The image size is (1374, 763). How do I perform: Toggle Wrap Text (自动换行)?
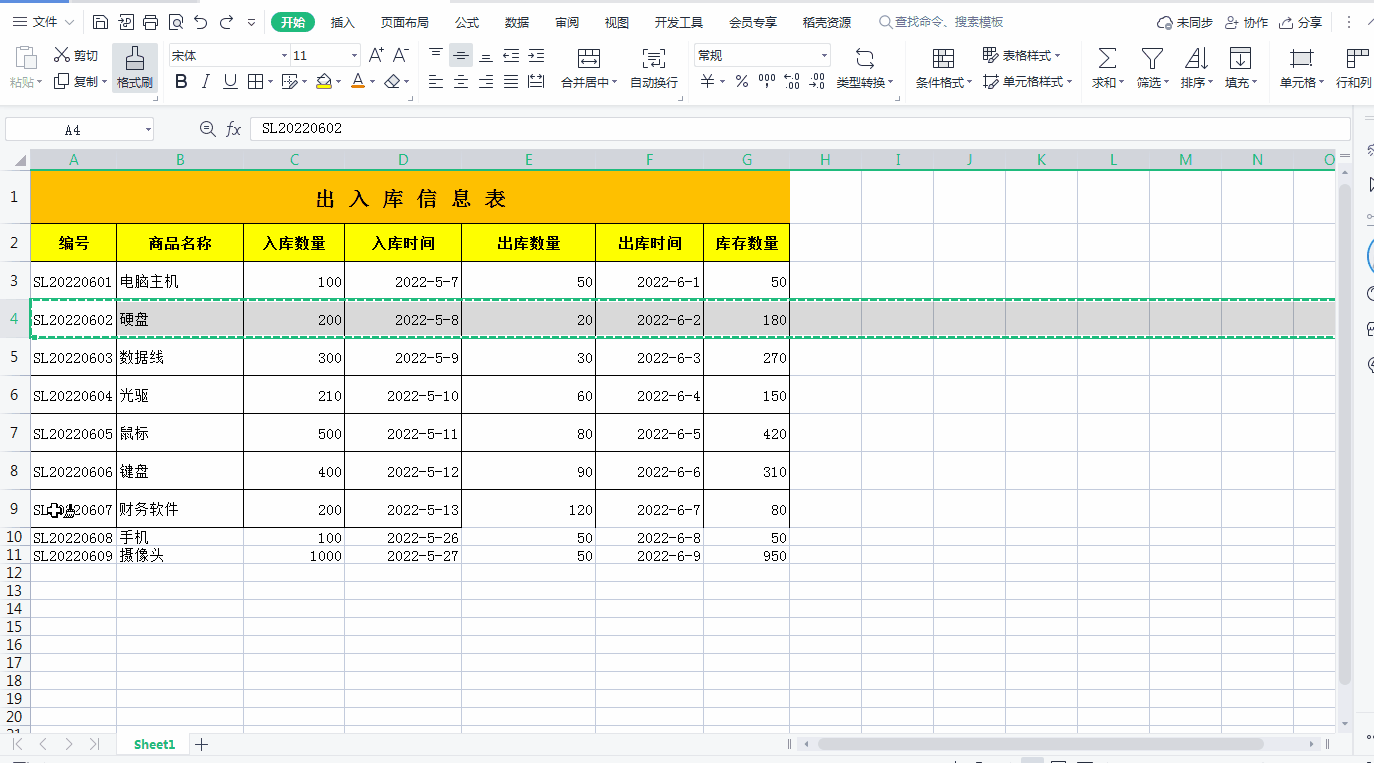(654, 68)
